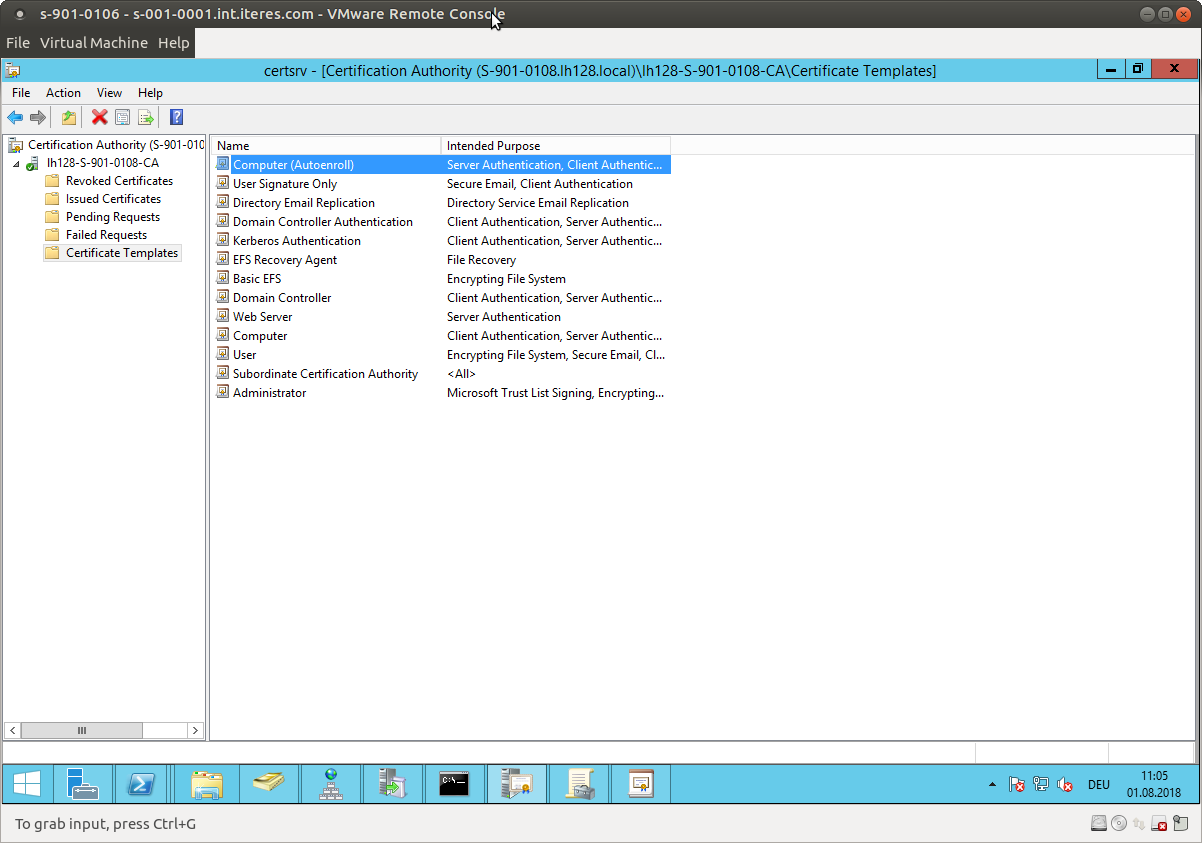Launch Windows PowerShell from the taskbar
This screenshot has height=843, width=1202.
pos(141,784)
